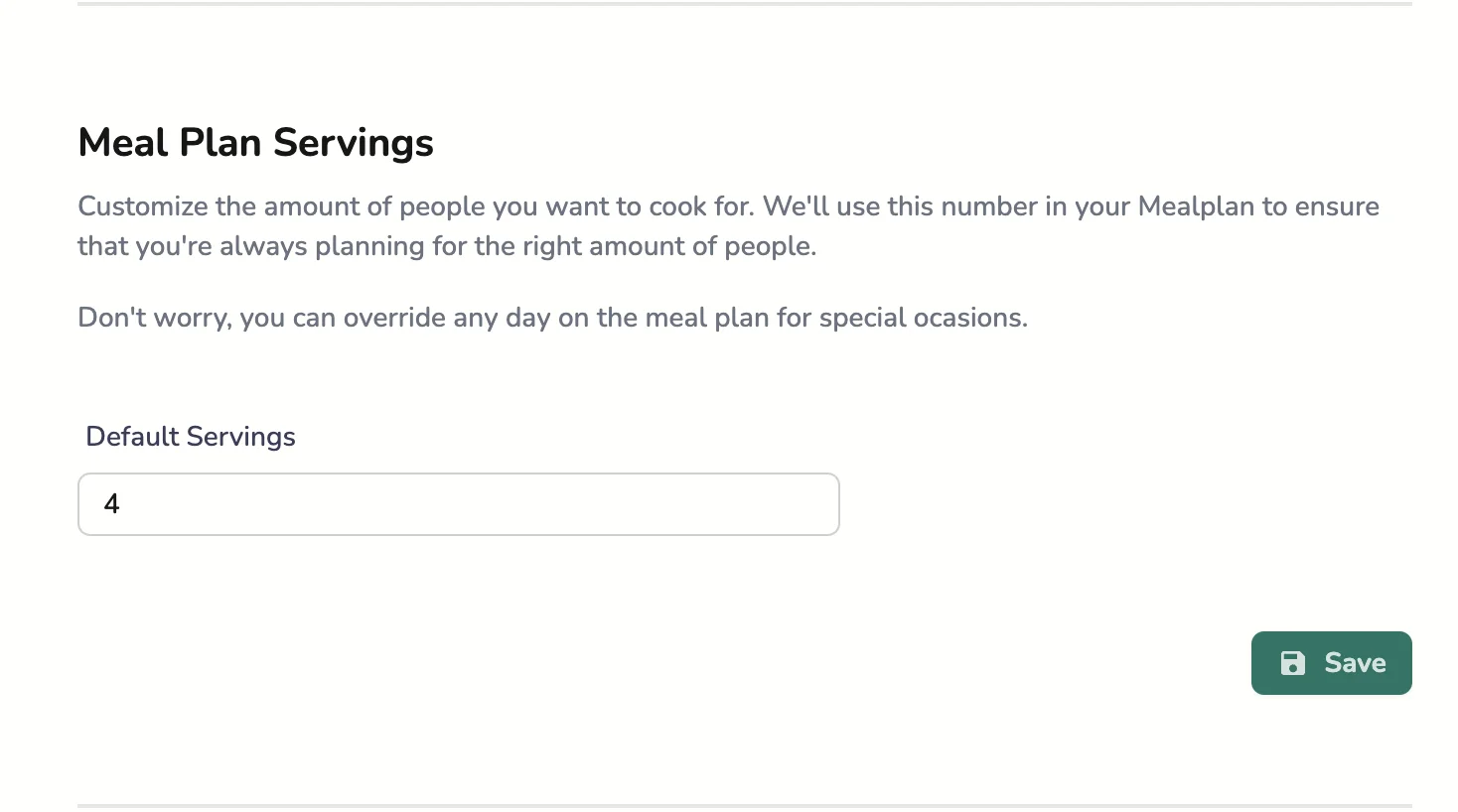Image resolution: width=1458 pixels, height=812 pixels.
Task: Save the Default Servings setting
Action: tap(1331, 663)
